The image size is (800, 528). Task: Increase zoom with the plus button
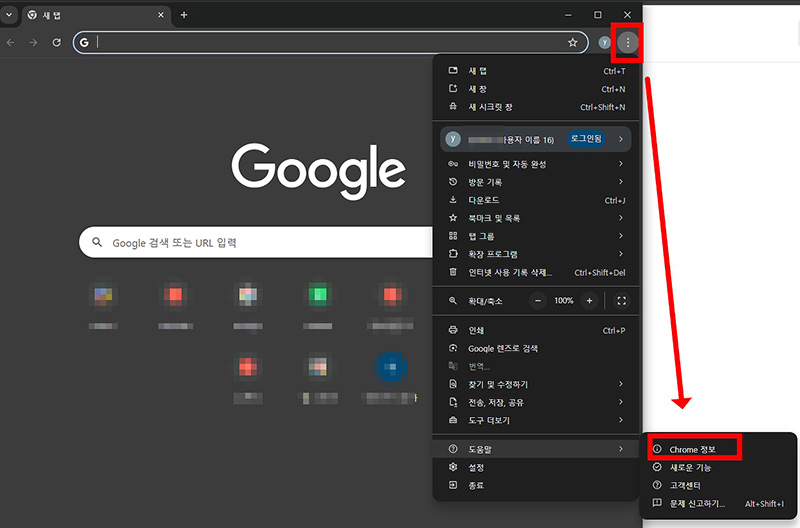click(x=589, y=301)
